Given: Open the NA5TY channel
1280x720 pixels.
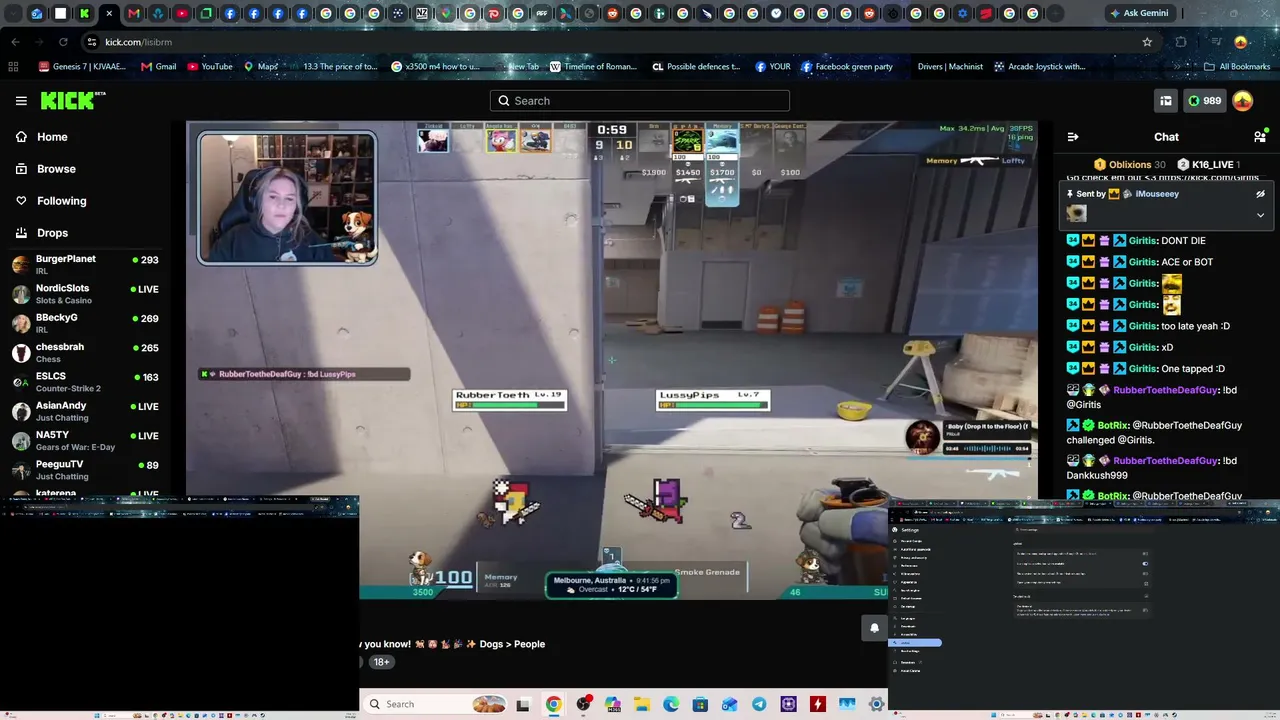Looking at the screenshot, I should [85, 440].
